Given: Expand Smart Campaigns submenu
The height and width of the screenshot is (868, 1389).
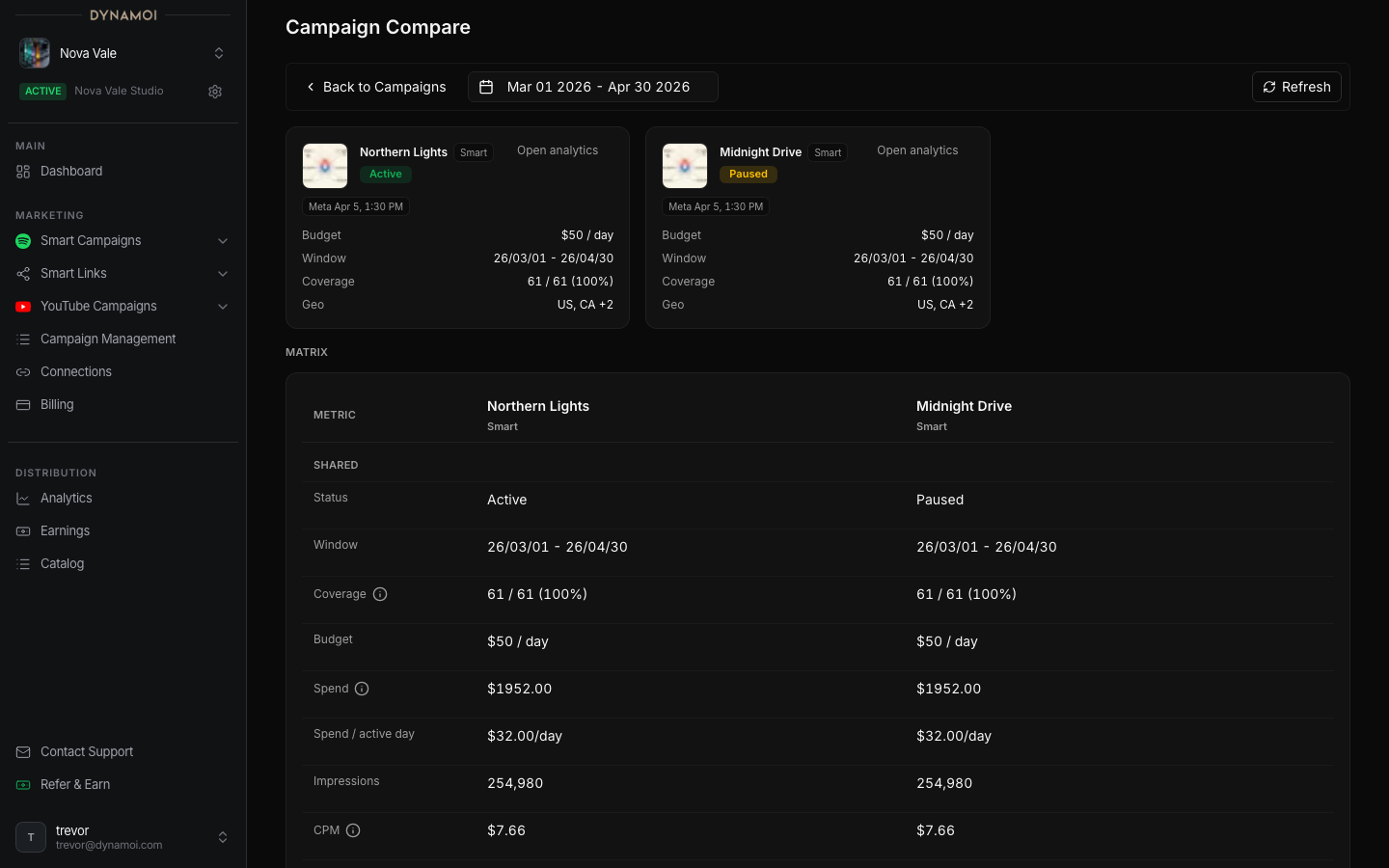Looking at the screenshot, I should coord(223,241).
